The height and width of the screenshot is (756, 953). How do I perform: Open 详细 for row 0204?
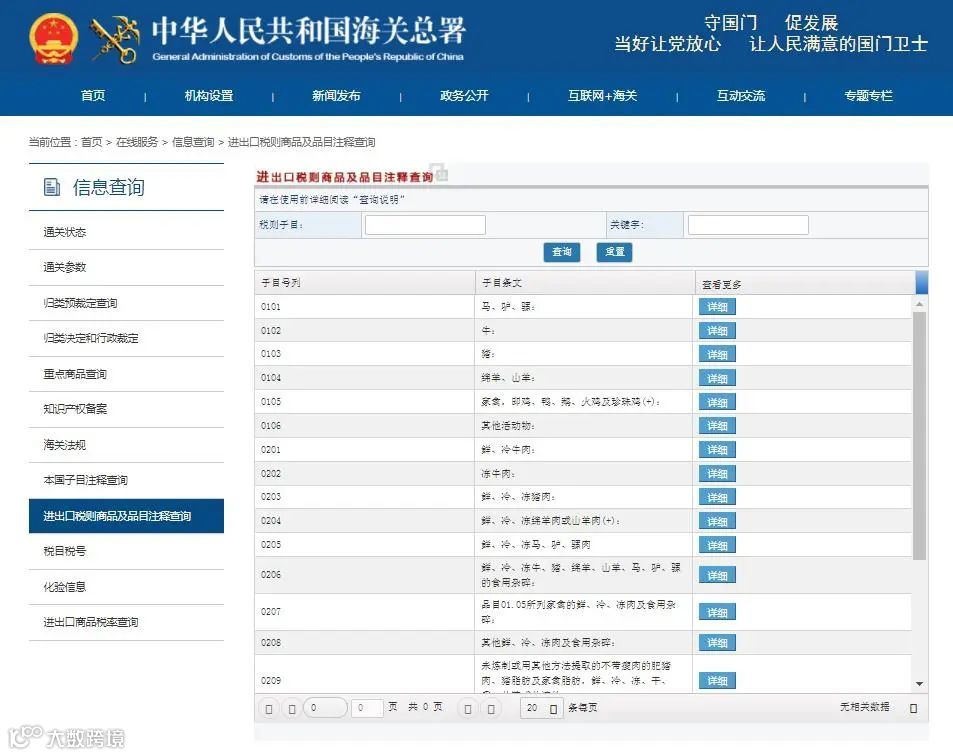(717, 521)
